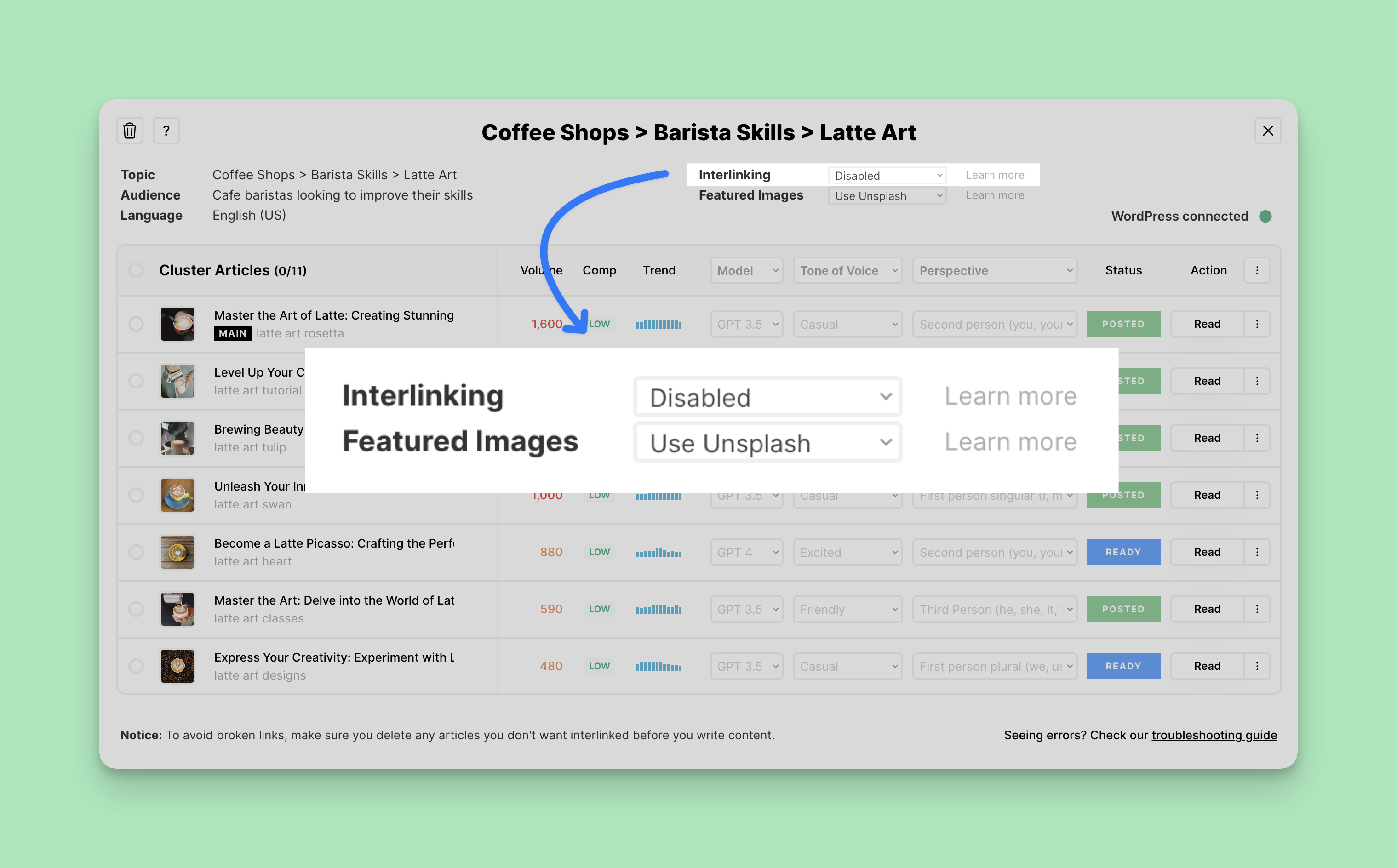This screenshot has width=1397, height=868.
Task: Expand the enlarged Interlinking Disabled dropdown
Action: [x=767, y=397]
